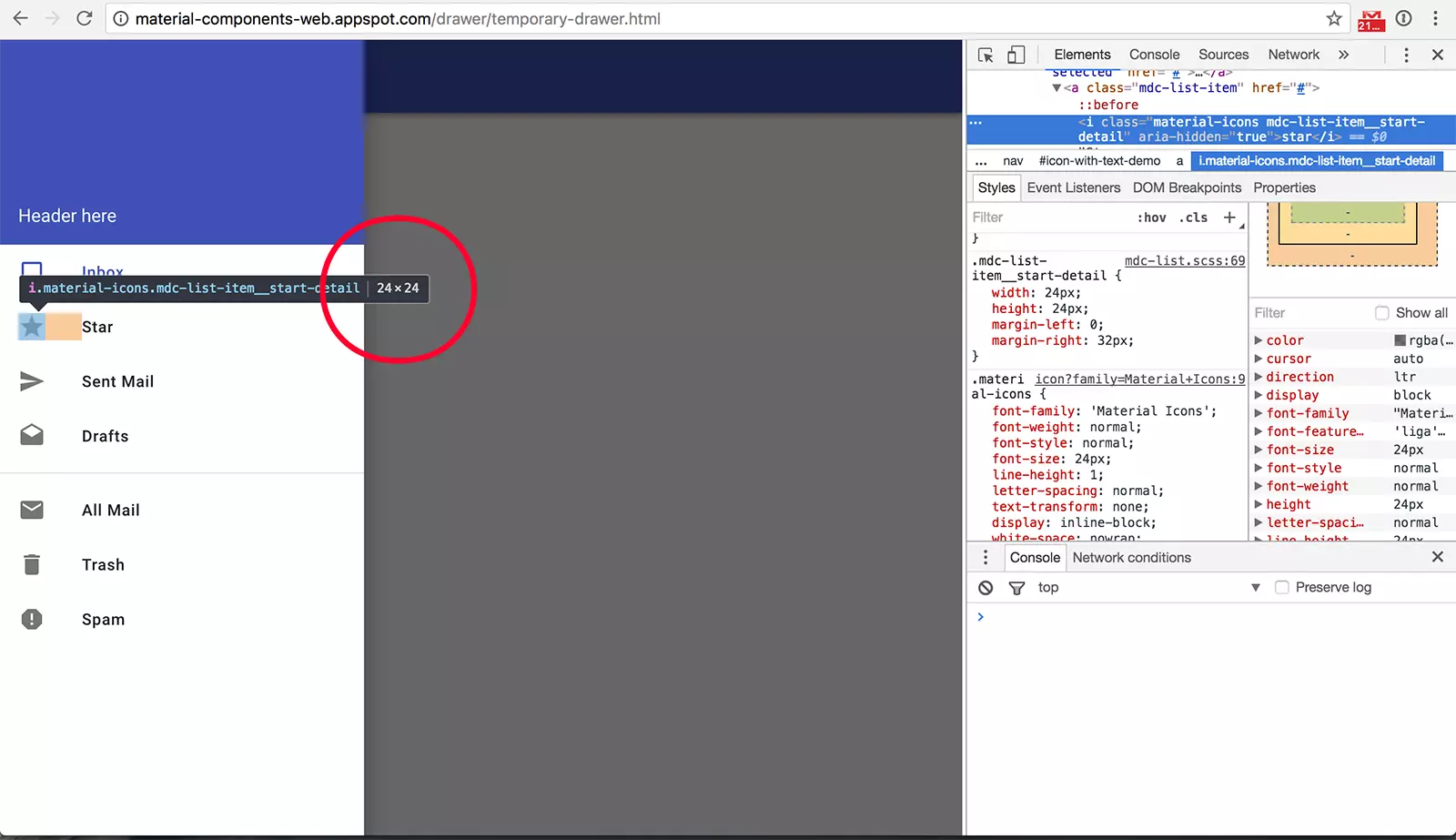1456x840 pixels.
Task: Bookmark the page with the star icon
Action: tap(1334, 18)
